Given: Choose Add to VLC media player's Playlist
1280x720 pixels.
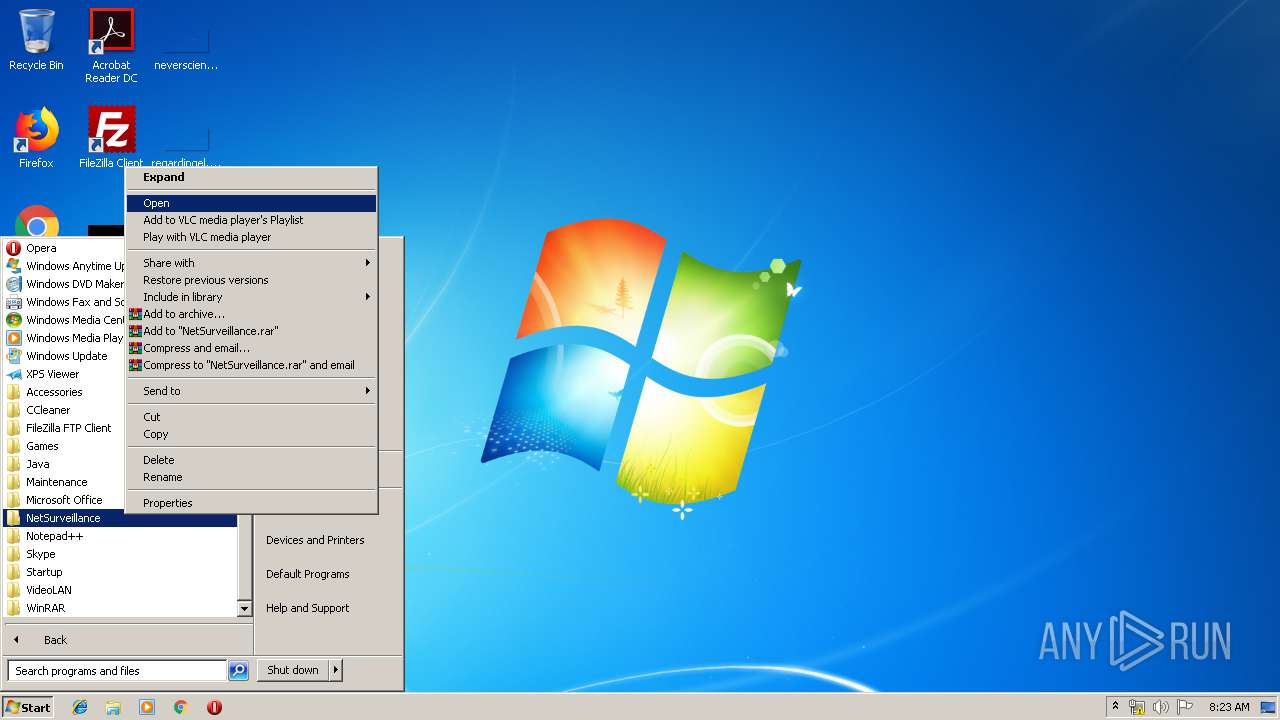Looking at the screenshot, I should coord(251,220).
